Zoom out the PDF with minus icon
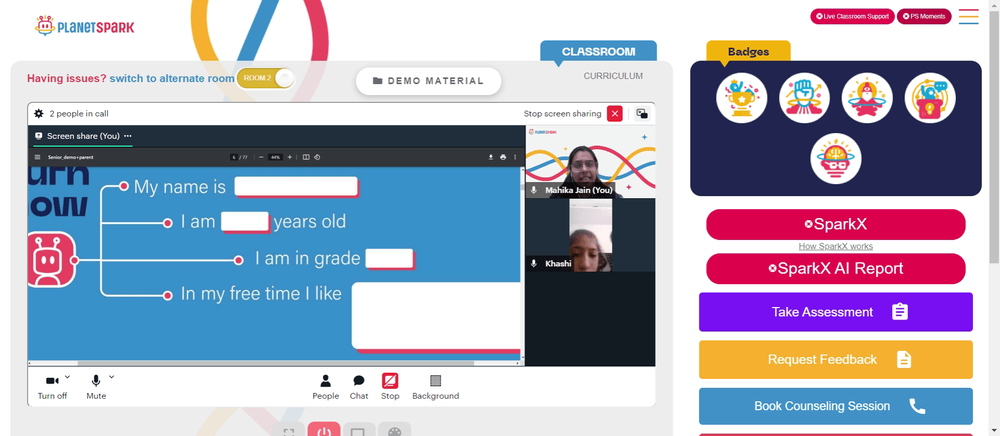1000x436 pixels. [261, 157]
